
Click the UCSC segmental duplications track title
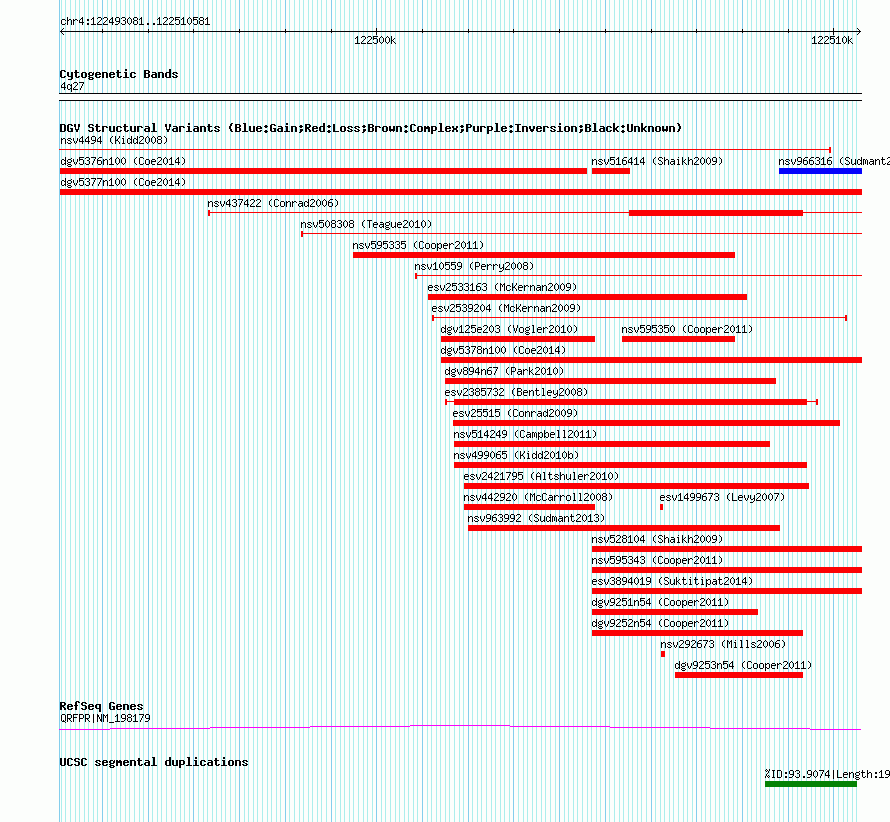coord(154,762)
